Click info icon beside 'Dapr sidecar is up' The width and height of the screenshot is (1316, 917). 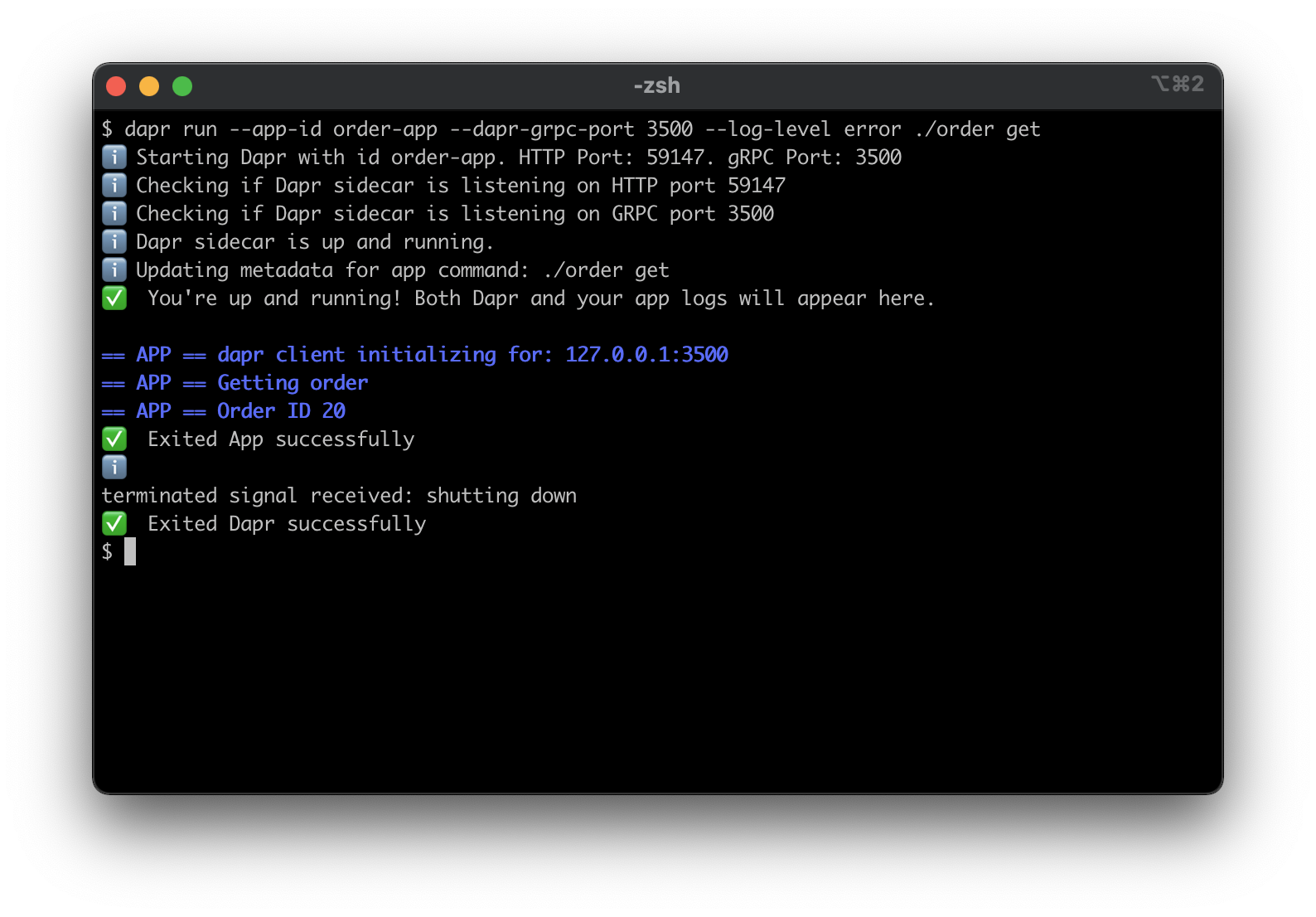coord(114,241)
